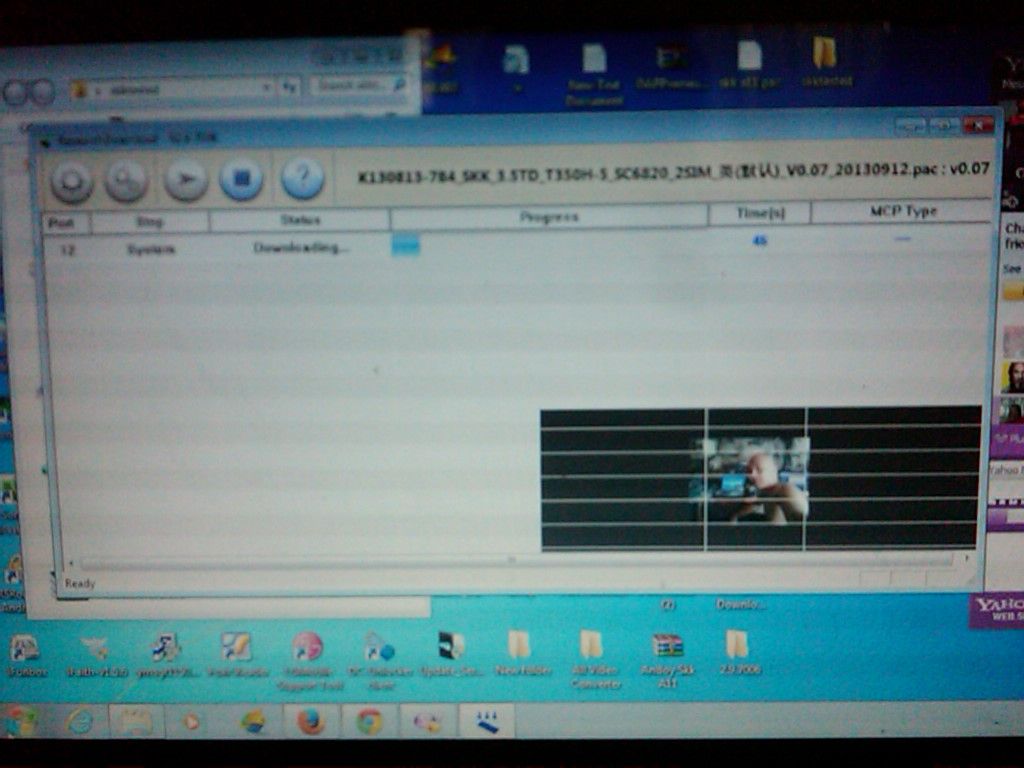Click the Load Packet gear icon

(x=72, y=182)
